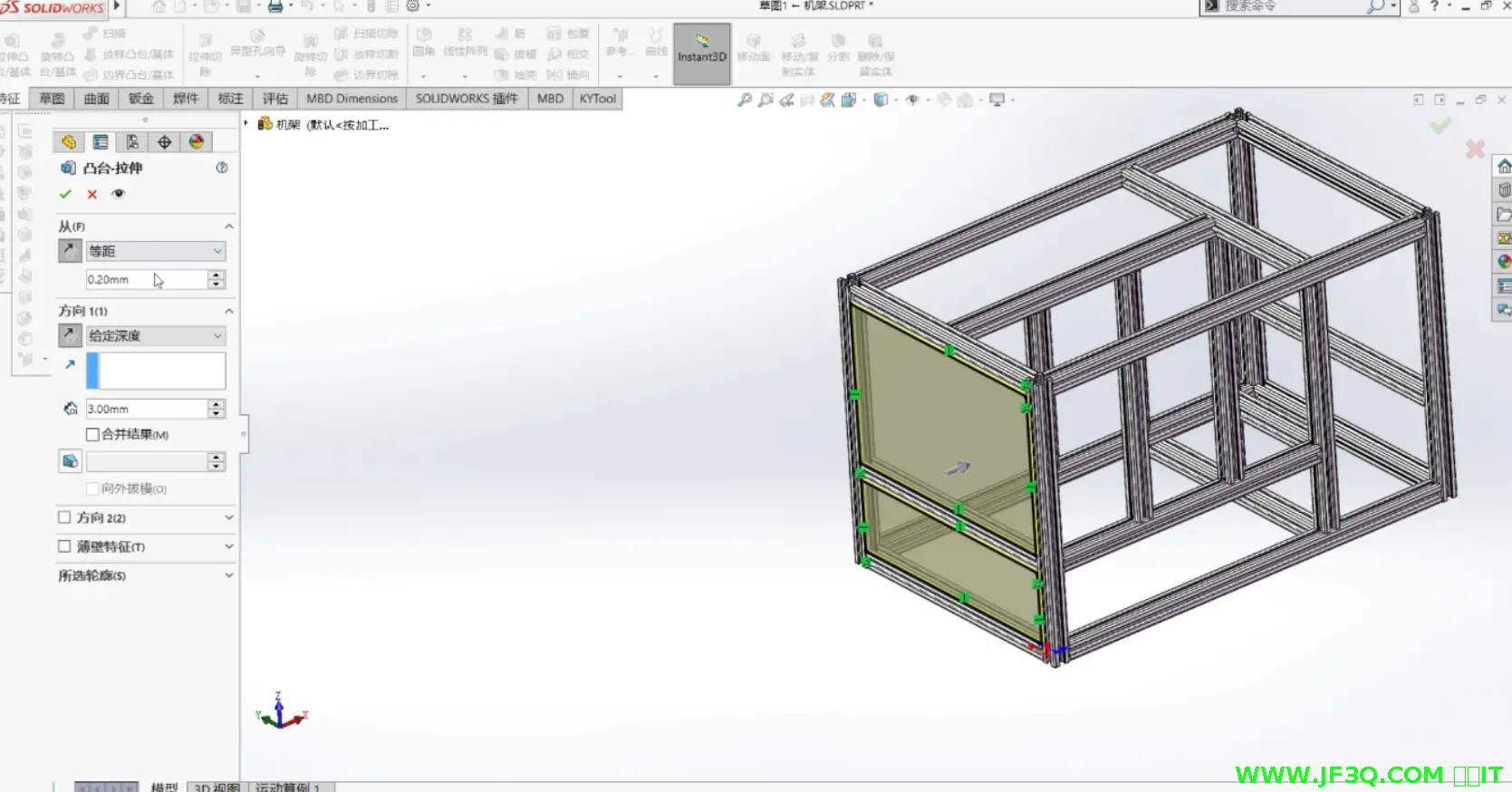Open the DimXpertManager crosshair tab
1512x792 pixels.
(164, 142)
